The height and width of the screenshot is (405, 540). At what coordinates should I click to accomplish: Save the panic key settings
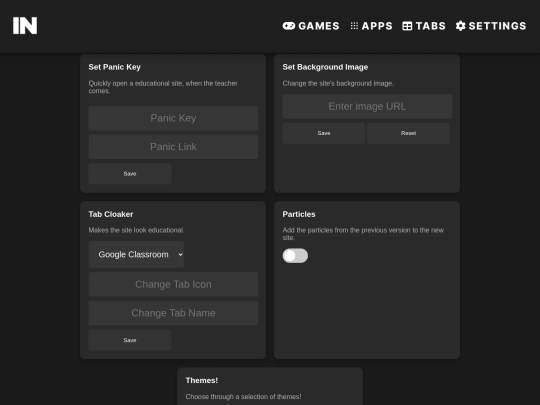pos(130,174)
